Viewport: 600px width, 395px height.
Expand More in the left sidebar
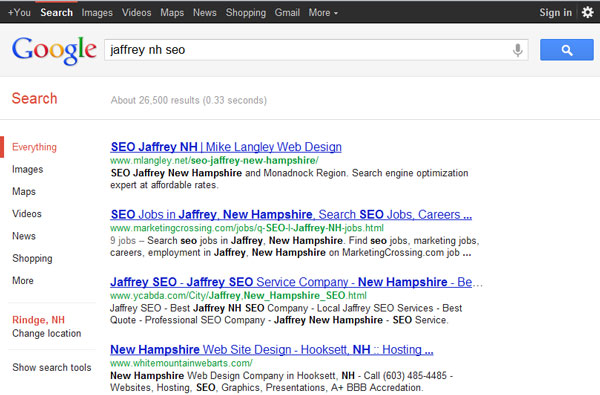click(x=23, y=281)
